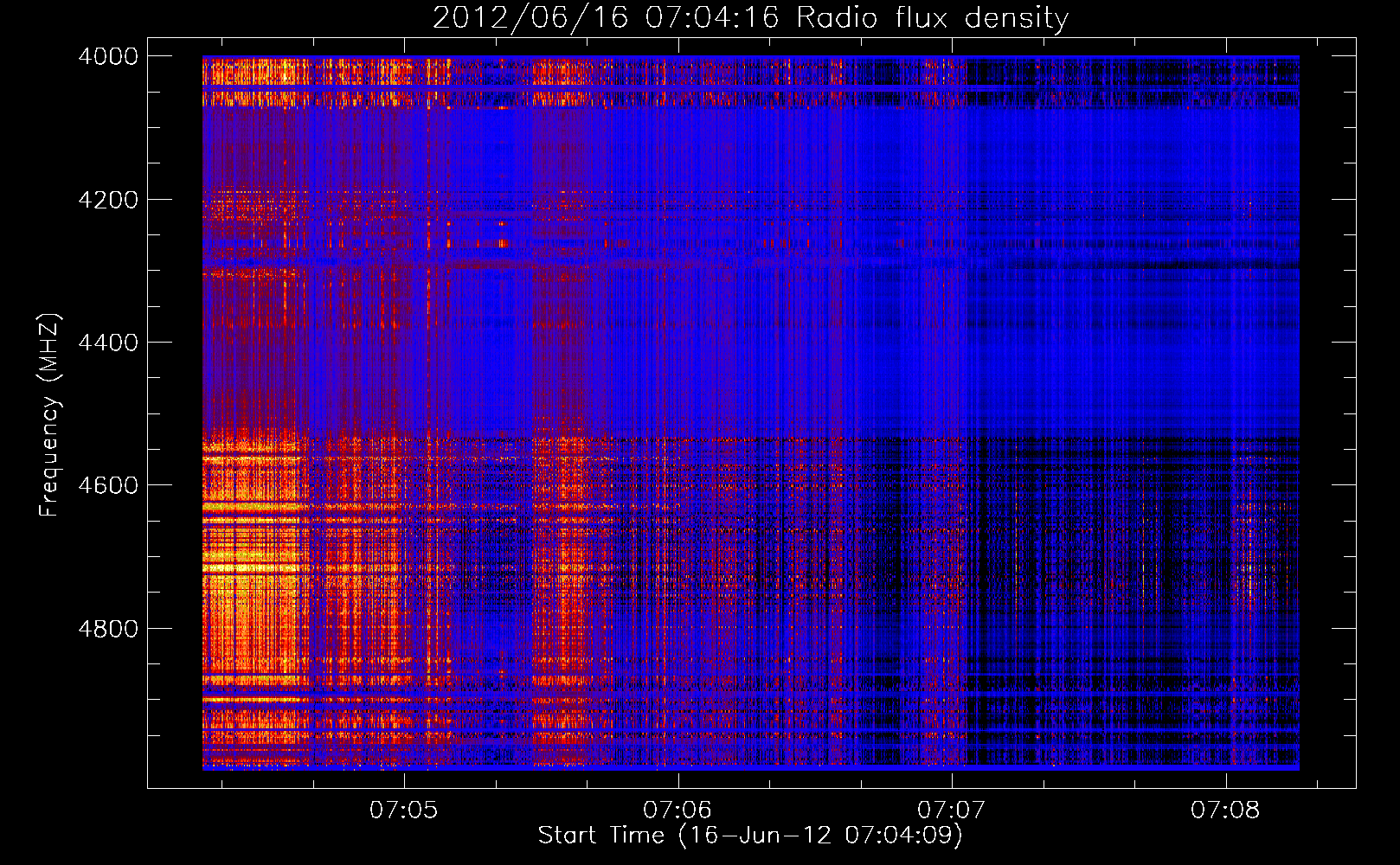
Task: Click the 07:06 time axis label
Action: (x=678, y=810)
